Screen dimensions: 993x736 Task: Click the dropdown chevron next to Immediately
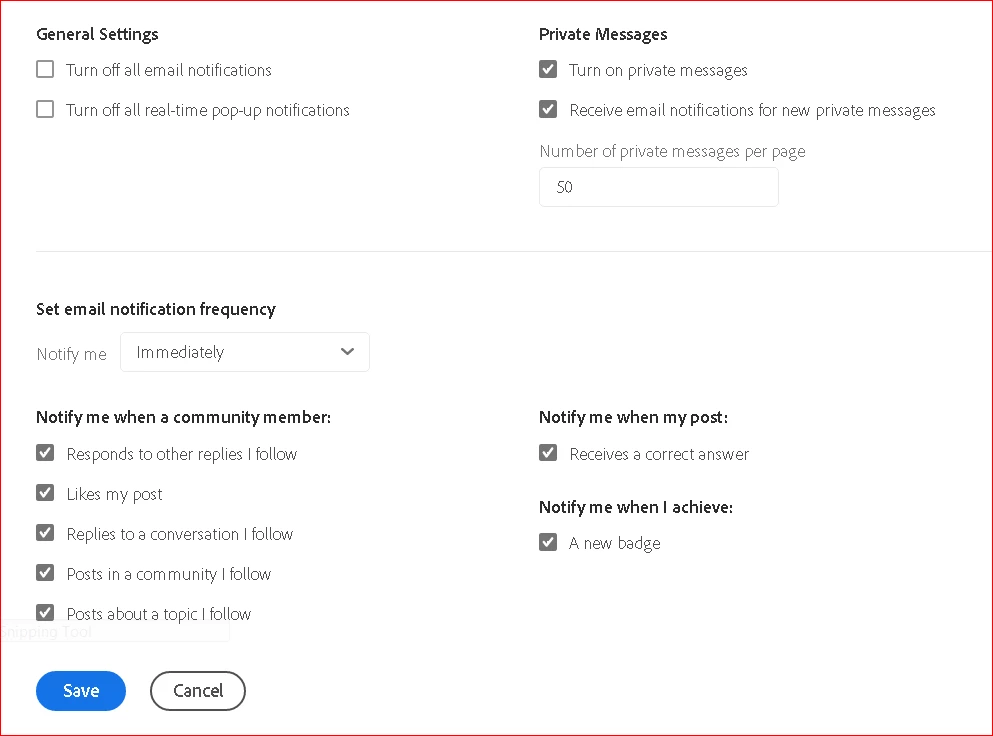point(347,352)
